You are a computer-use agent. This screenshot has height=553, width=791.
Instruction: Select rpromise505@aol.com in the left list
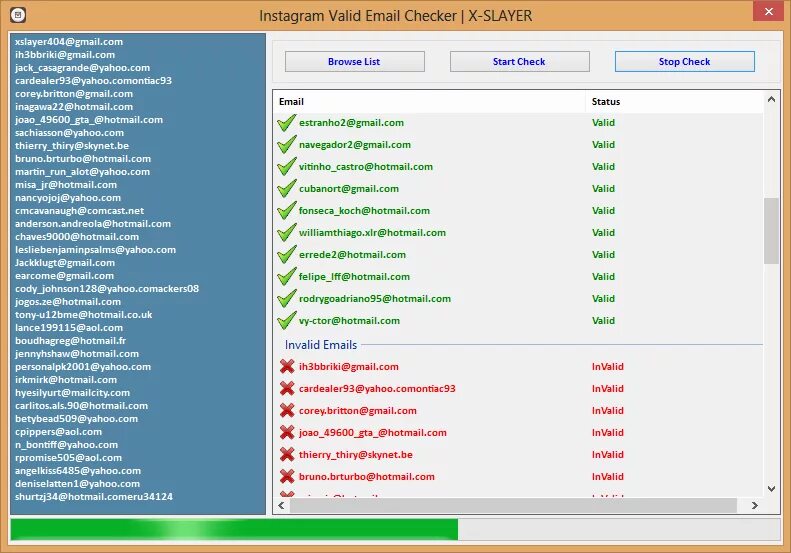point(69,458)
